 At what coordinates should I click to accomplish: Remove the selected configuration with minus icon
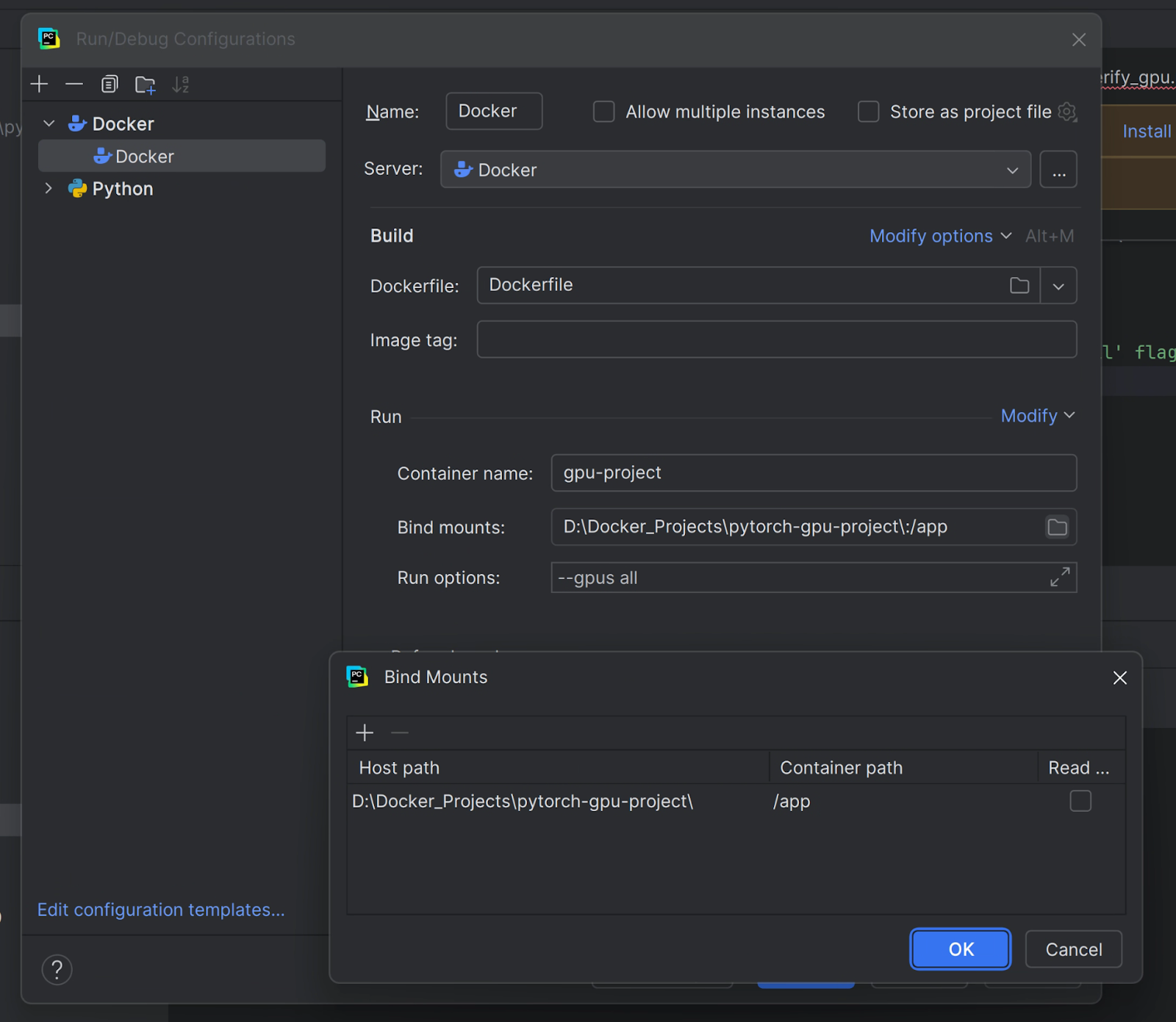coord(74,84)
